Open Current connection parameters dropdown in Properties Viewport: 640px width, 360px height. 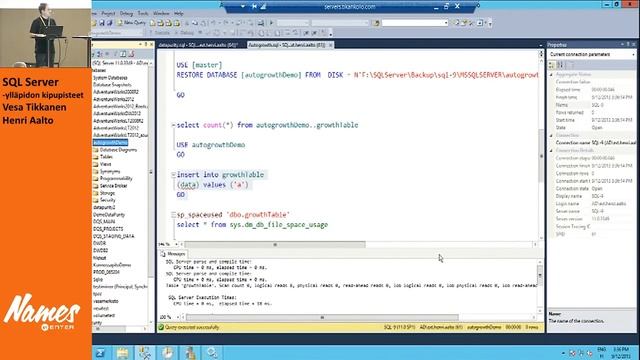click(633, 54)
